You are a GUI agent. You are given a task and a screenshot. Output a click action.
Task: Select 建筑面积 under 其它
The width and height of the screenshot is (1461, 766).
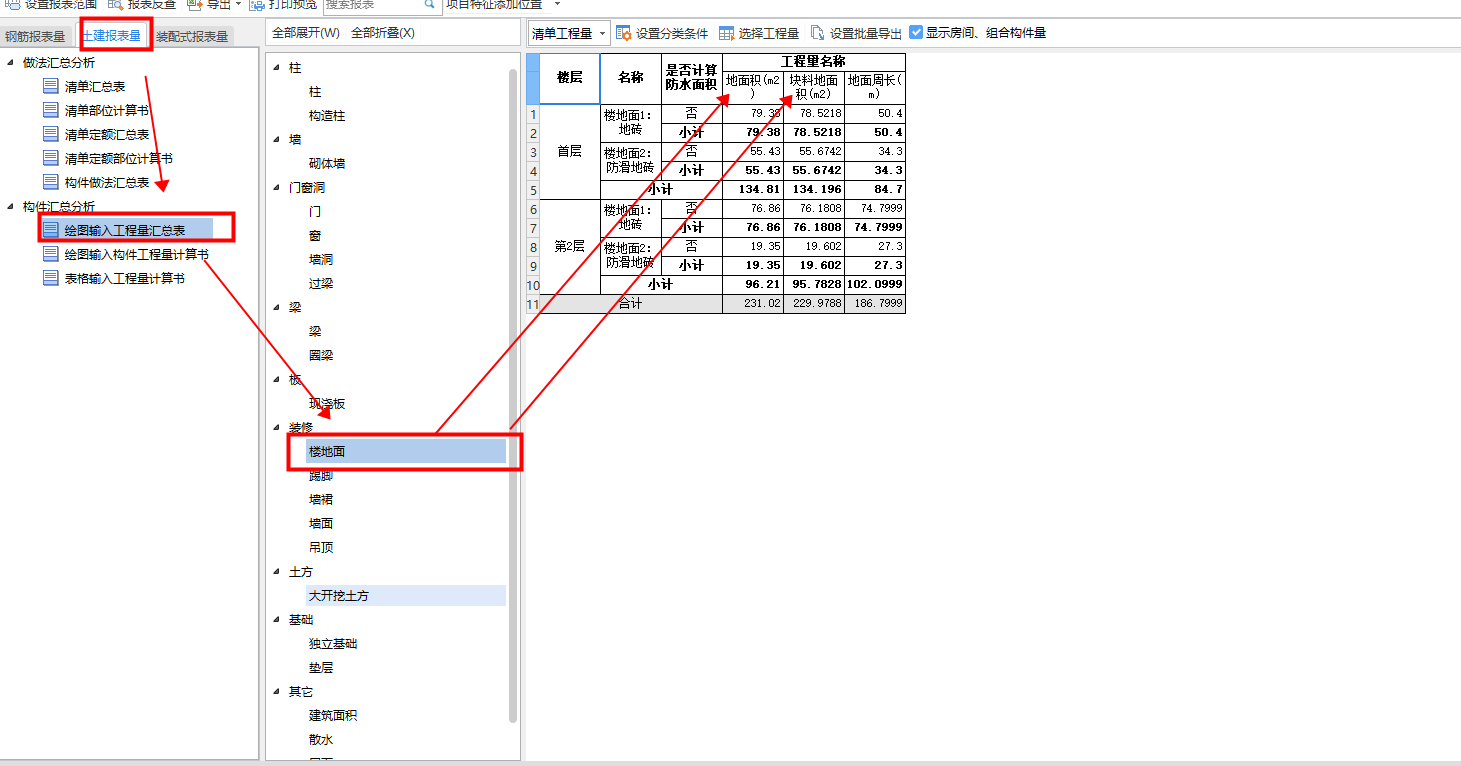(x=333, y=716)
